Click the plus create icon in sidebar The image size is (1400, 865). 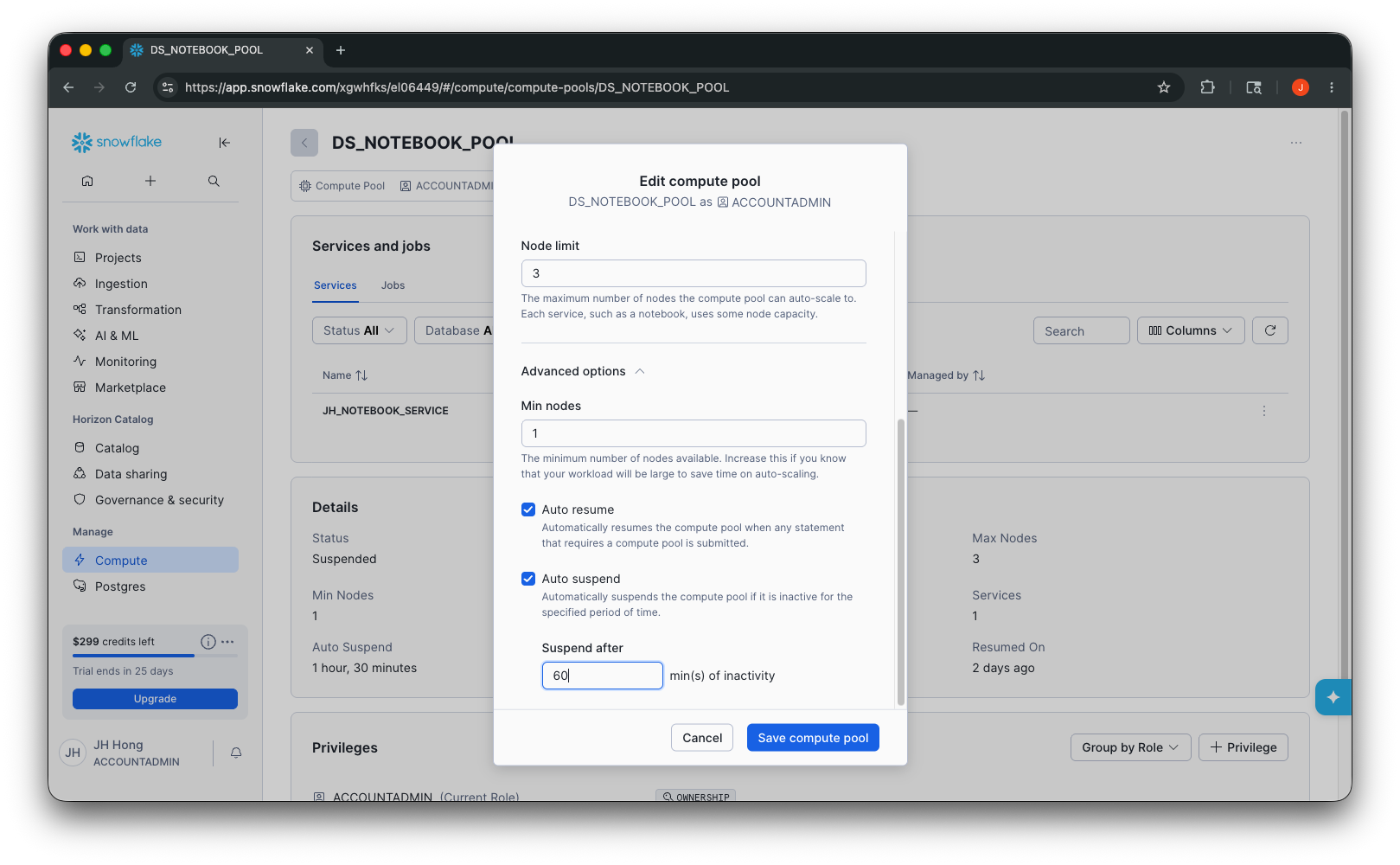coord(150,181)
